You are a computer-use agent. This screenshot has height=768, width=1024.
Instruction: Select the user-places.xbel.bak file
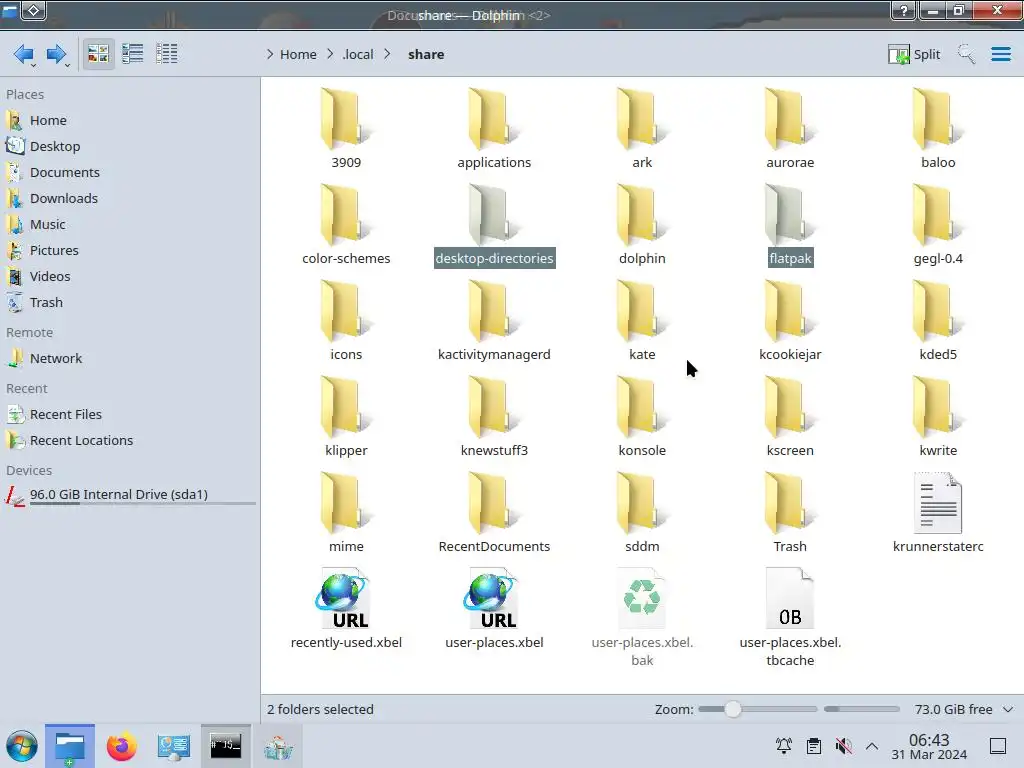(x=642, y=617)
